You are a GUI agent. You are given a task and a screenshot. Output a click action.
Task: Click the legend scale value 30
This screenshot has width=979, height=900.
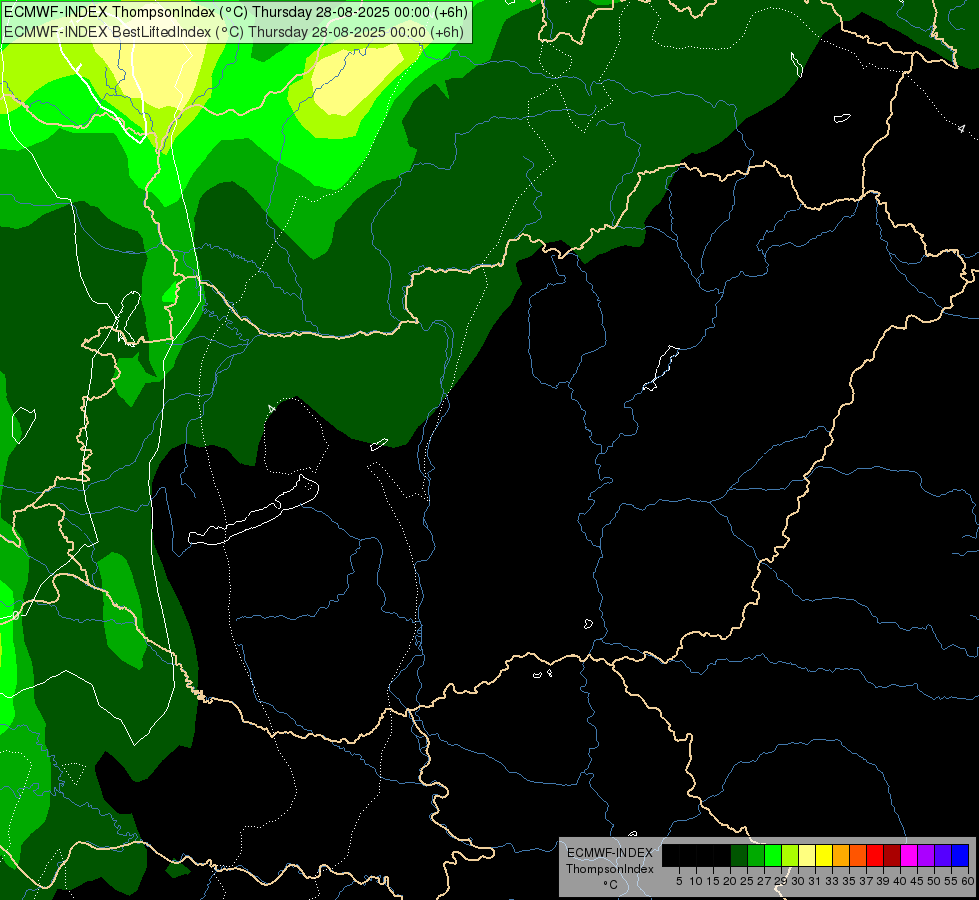pyautogui.click(x=798, y=881)
